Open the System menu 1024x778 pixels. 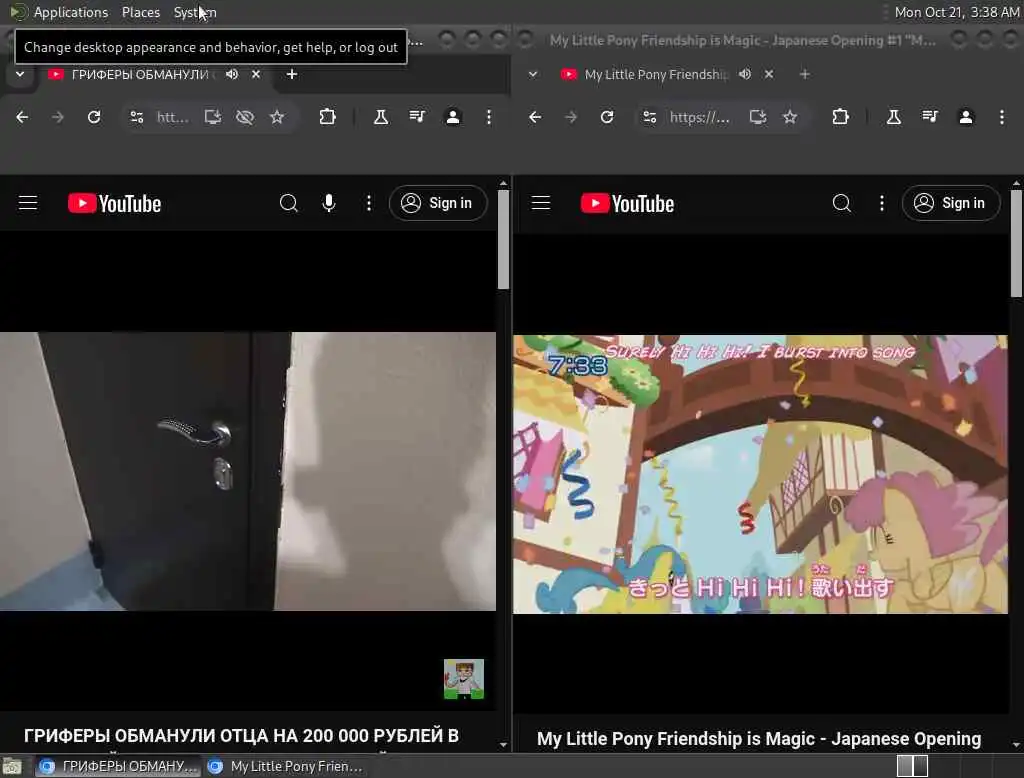point(195,12)
